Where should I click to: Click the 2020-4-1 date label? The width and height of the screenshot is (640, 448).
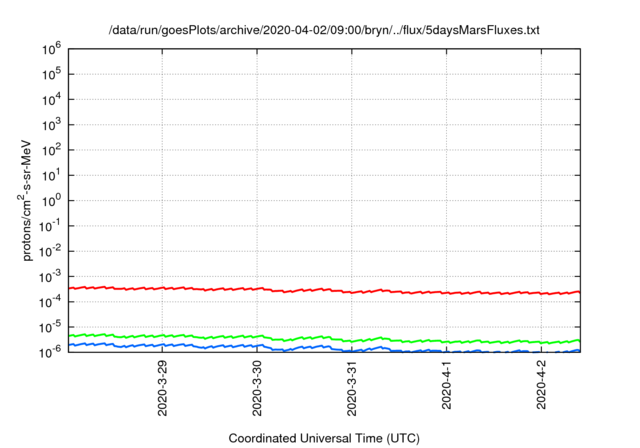[447, 384]
